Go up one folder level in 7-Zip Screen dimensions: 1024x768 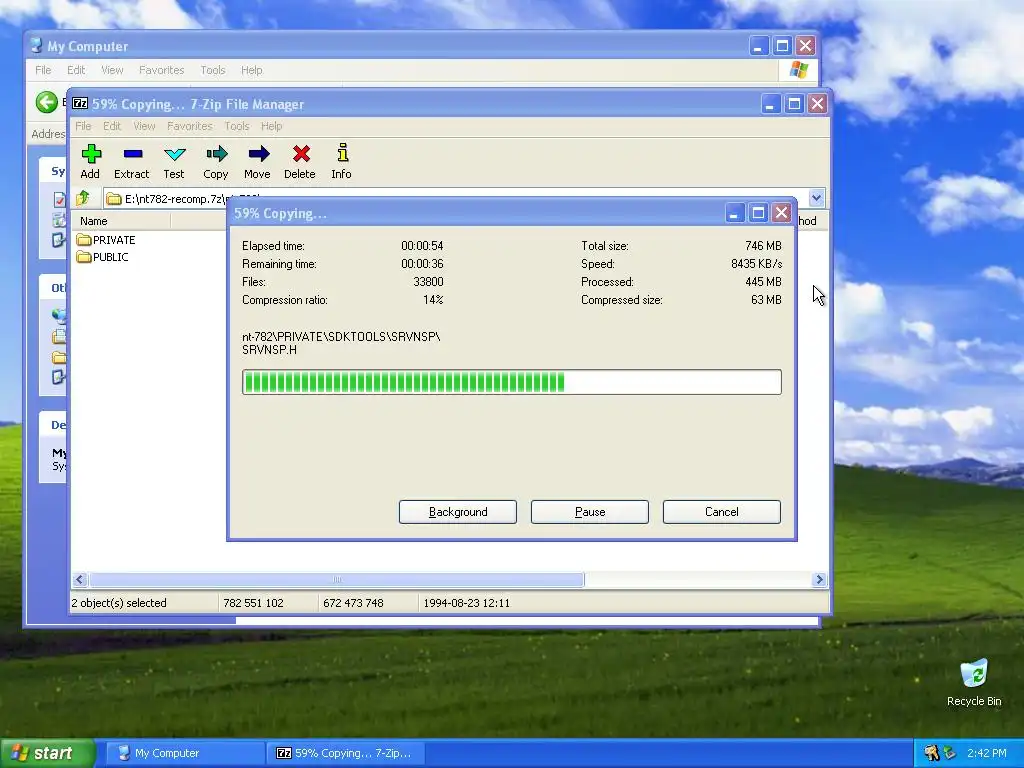point(84,198)
